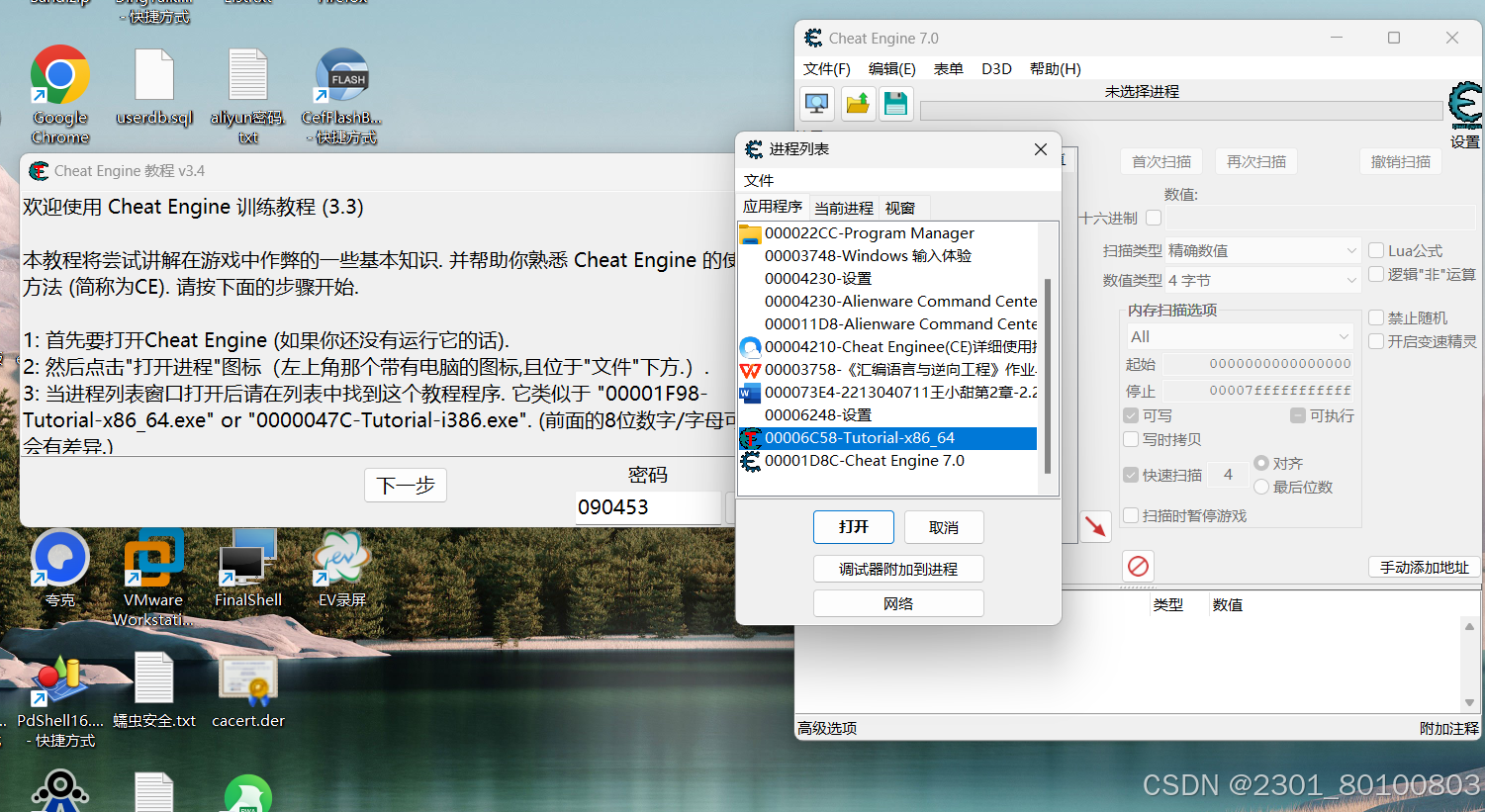Screen dimensions: 1485x812
Task: Click the 打开 button
Action: tap(854, 527)
